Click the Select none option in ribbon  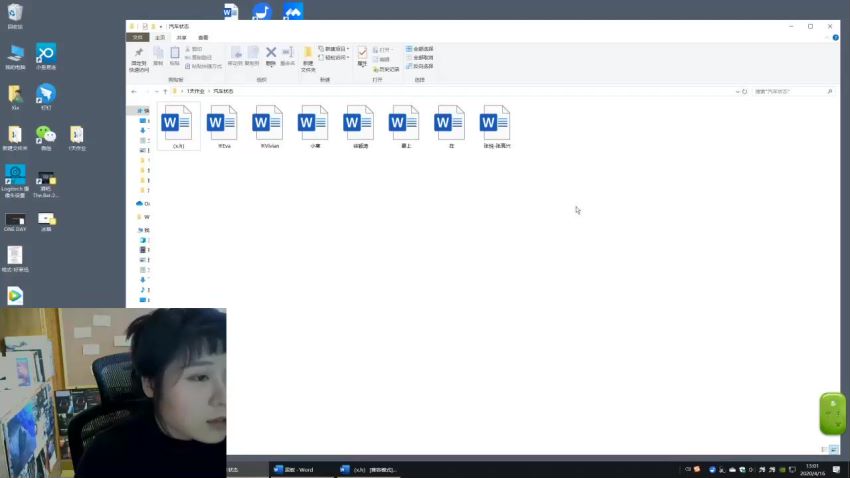[x=420, y=57]
